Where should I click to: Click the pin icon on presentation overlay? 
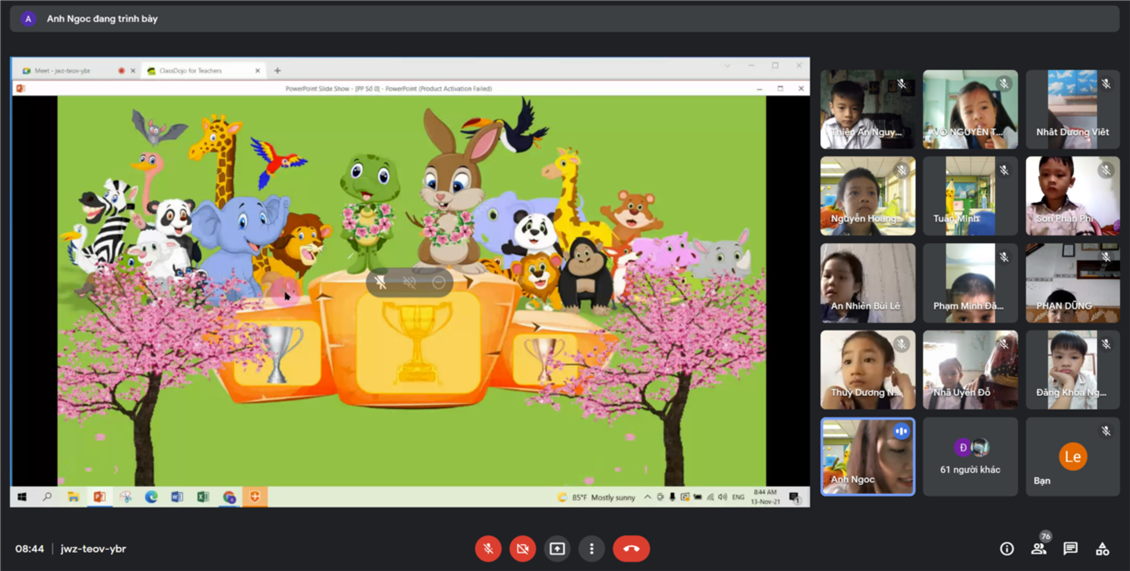[x=381, y=283]
